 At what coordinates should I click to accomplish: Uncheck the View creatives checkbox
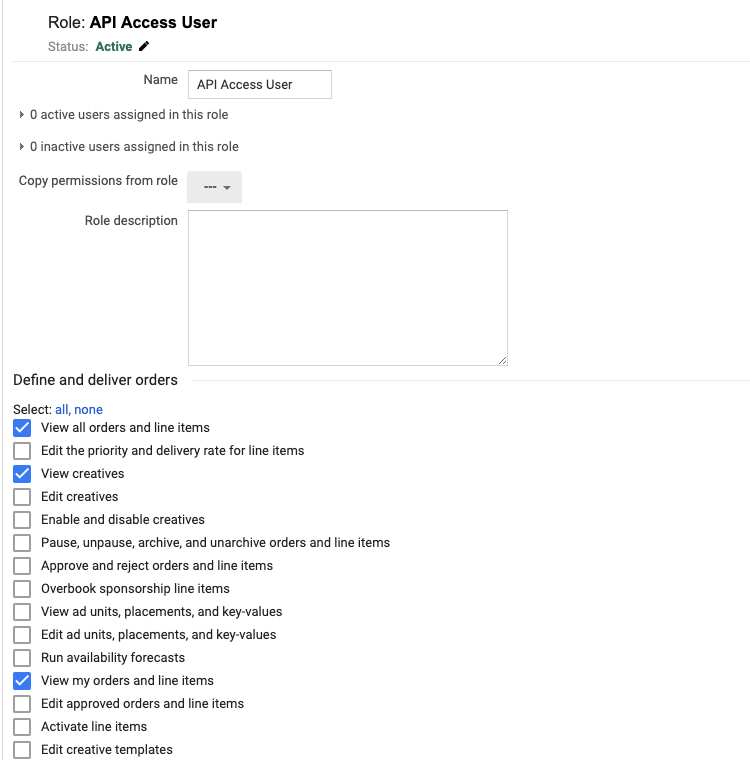(22, 474)
